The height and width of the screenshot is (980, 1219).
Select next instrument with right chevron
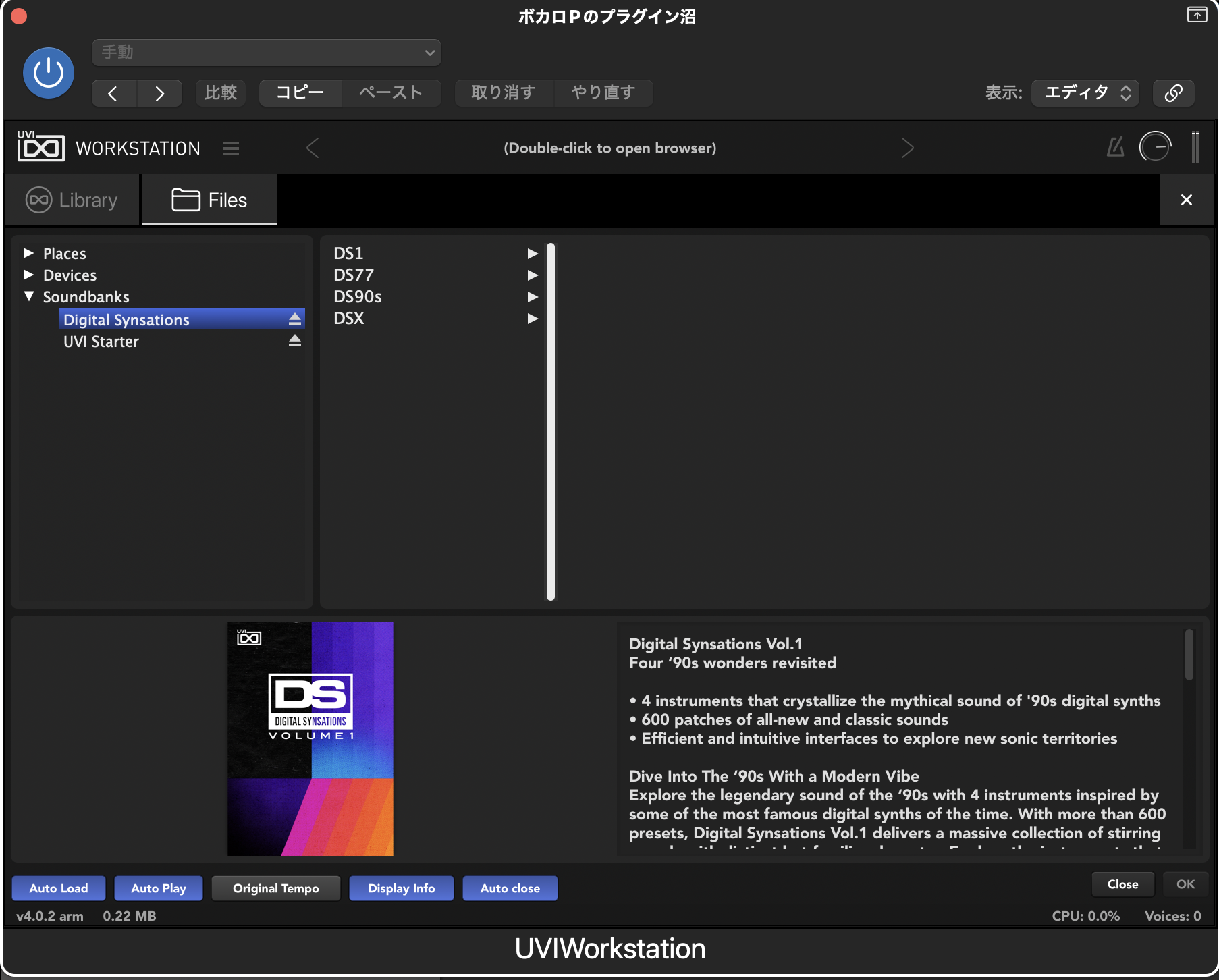pyautogui.click(x=908, y=148)
